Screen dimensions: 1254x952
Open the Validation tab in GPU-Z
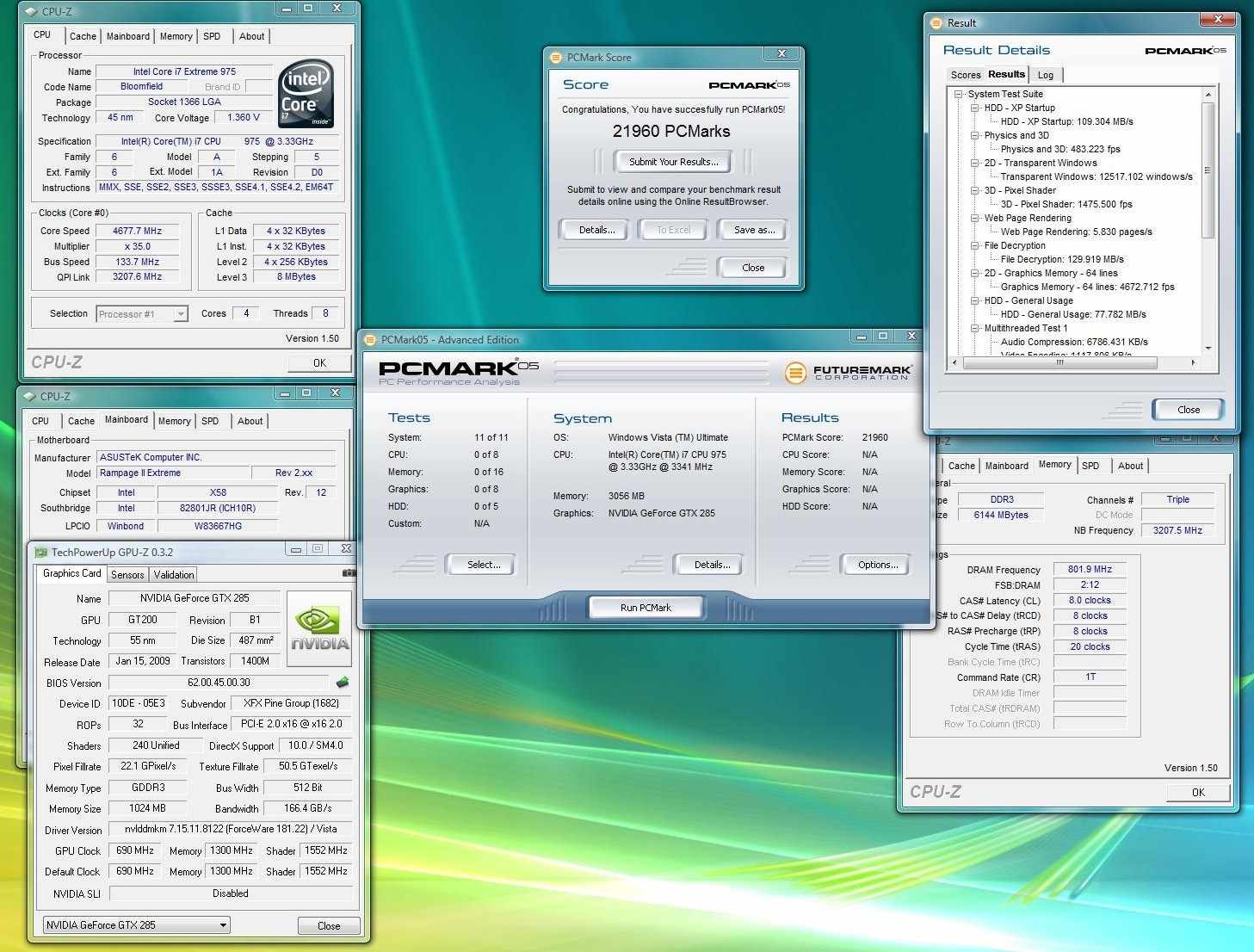click(x=174, y=575)
